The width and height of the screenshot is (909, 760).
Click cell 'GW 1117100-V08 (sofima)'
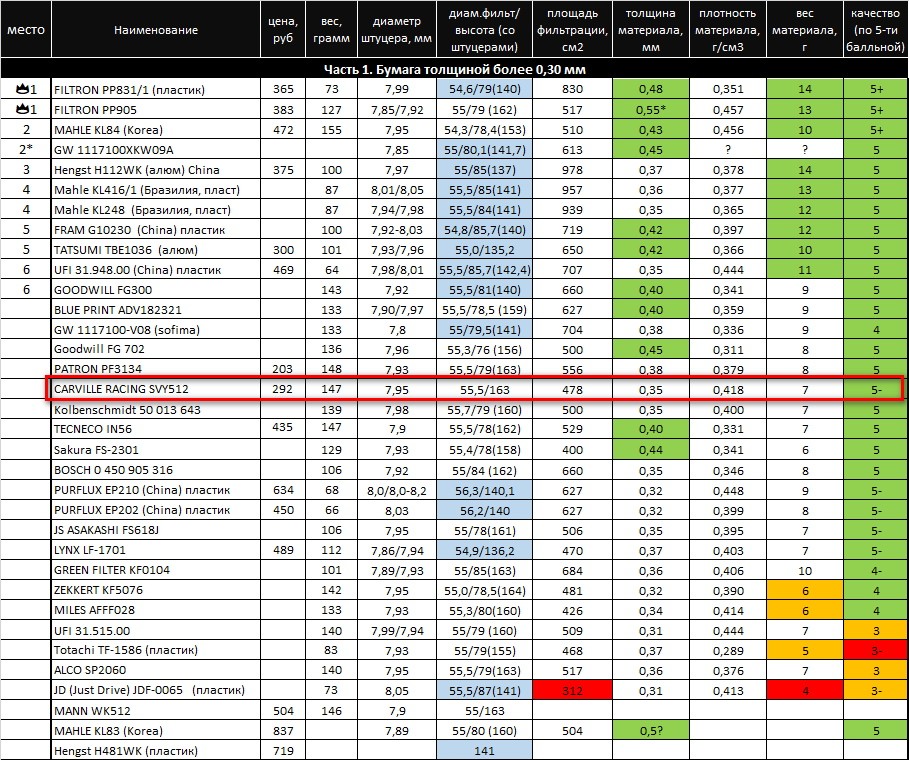(156, 330)
